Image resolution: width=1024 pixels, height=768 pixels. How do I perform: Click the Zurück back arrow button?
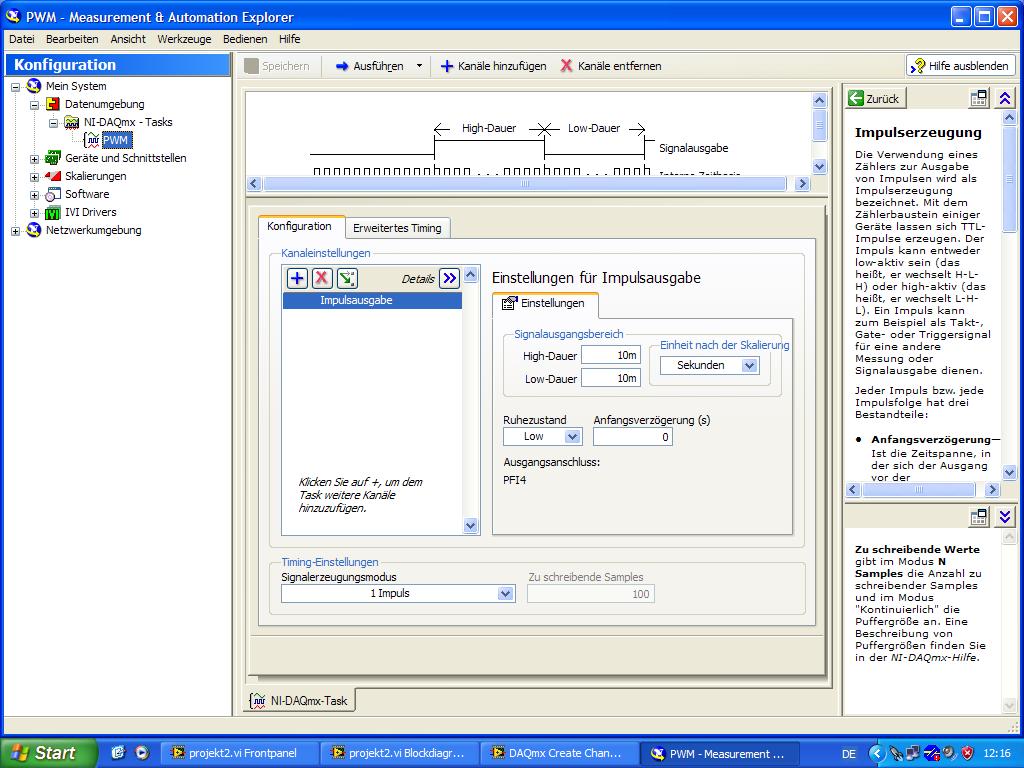874,99
